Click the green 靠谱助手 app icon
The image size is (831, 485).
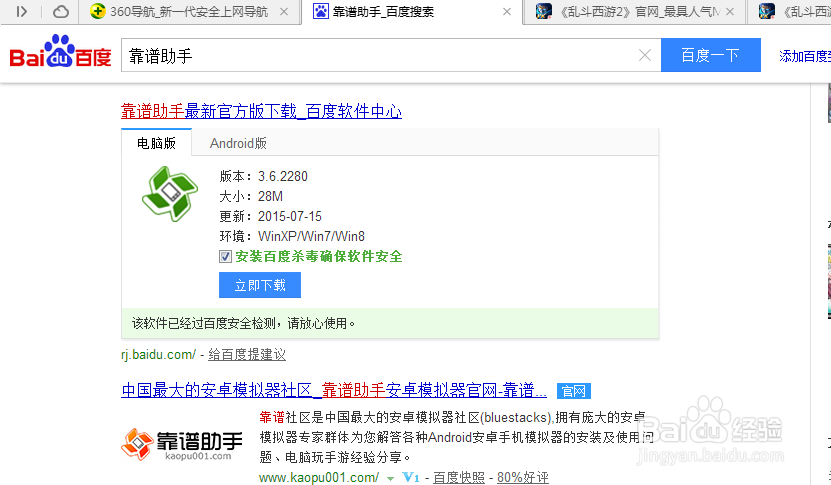pos(170,193)
